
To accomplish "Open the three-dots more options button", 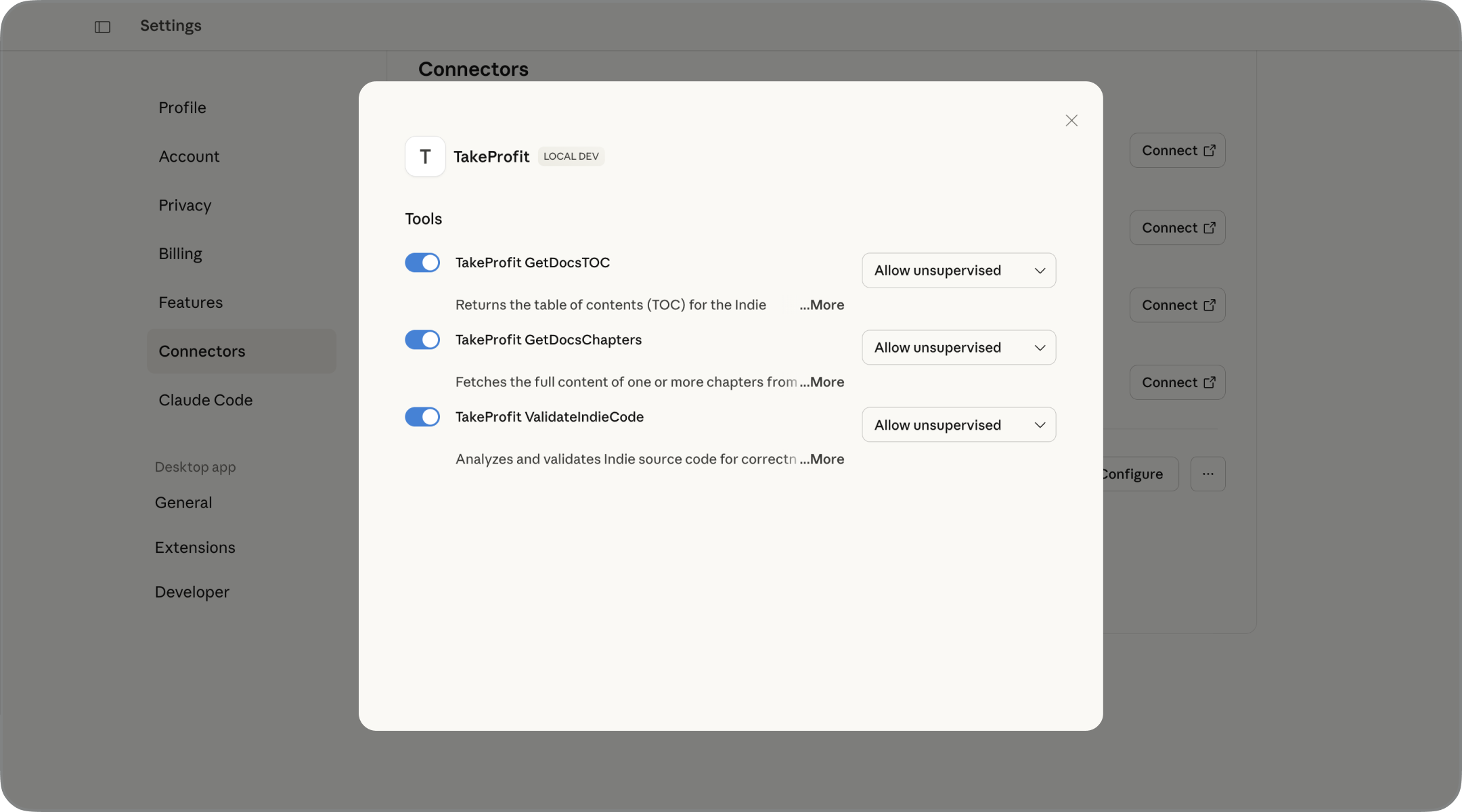I will pyautogui.click(x=1208, y=474).
